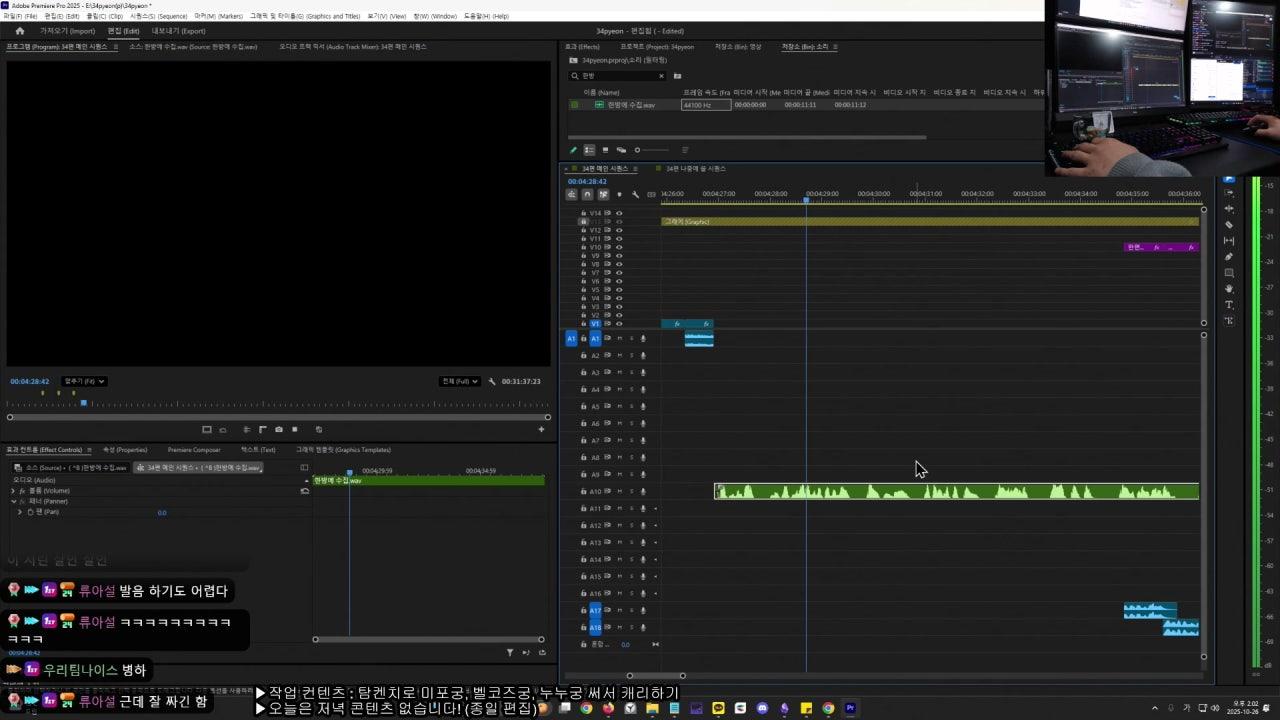Toggle the eye visibility for track V14
Screen dimensions: 1280x720
coord(619,213)
